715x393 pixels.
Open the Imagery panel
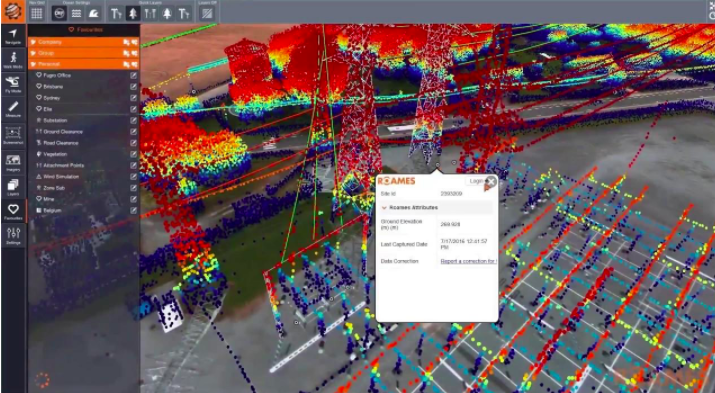[13, 162]
